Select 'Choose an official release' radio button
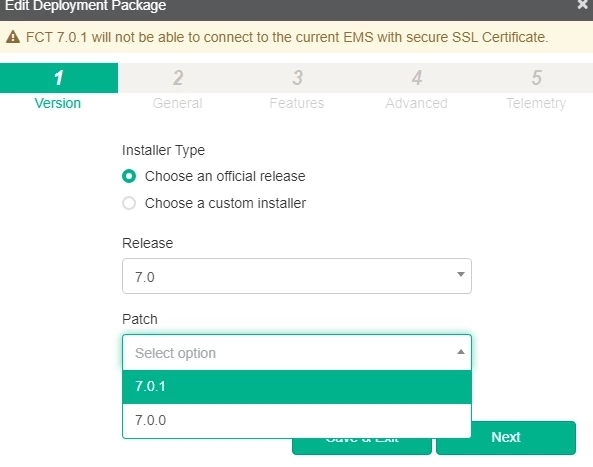 pyautogui.click(x=129, y=176)
